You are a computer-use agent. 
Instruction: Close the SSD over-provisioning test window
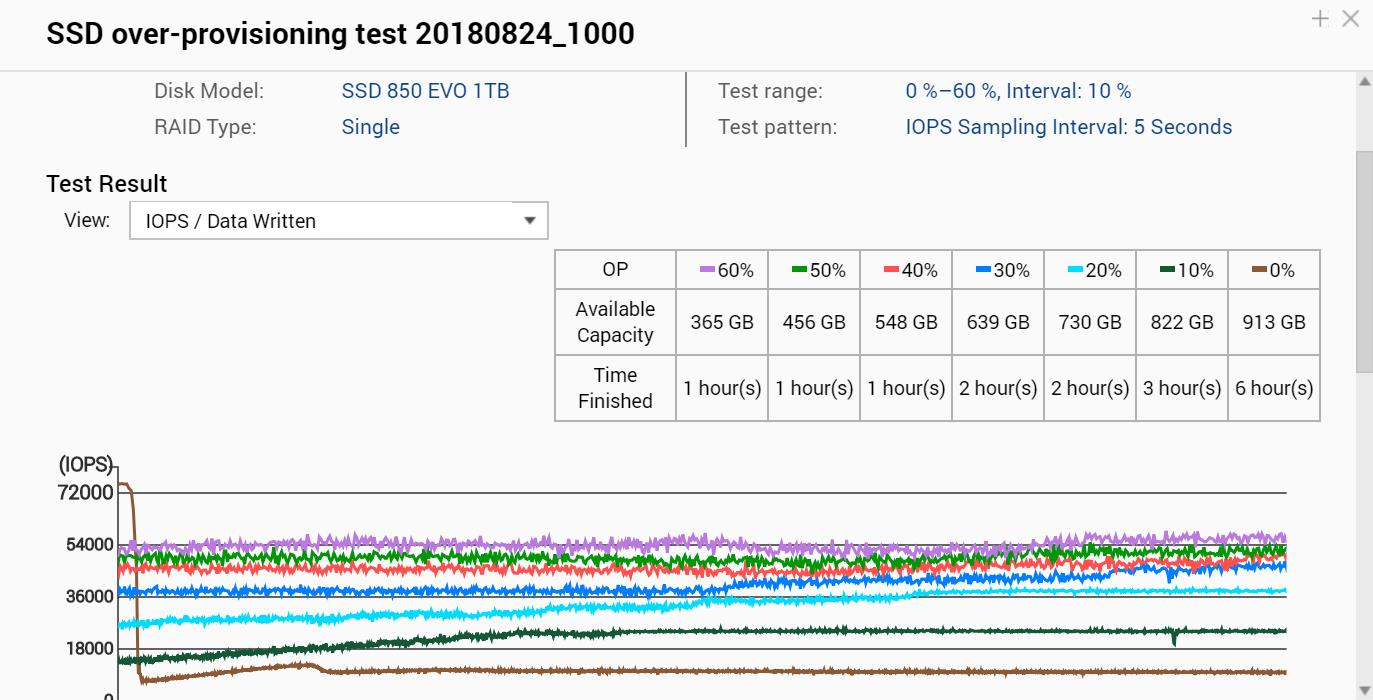click(x=1350, y=18)
